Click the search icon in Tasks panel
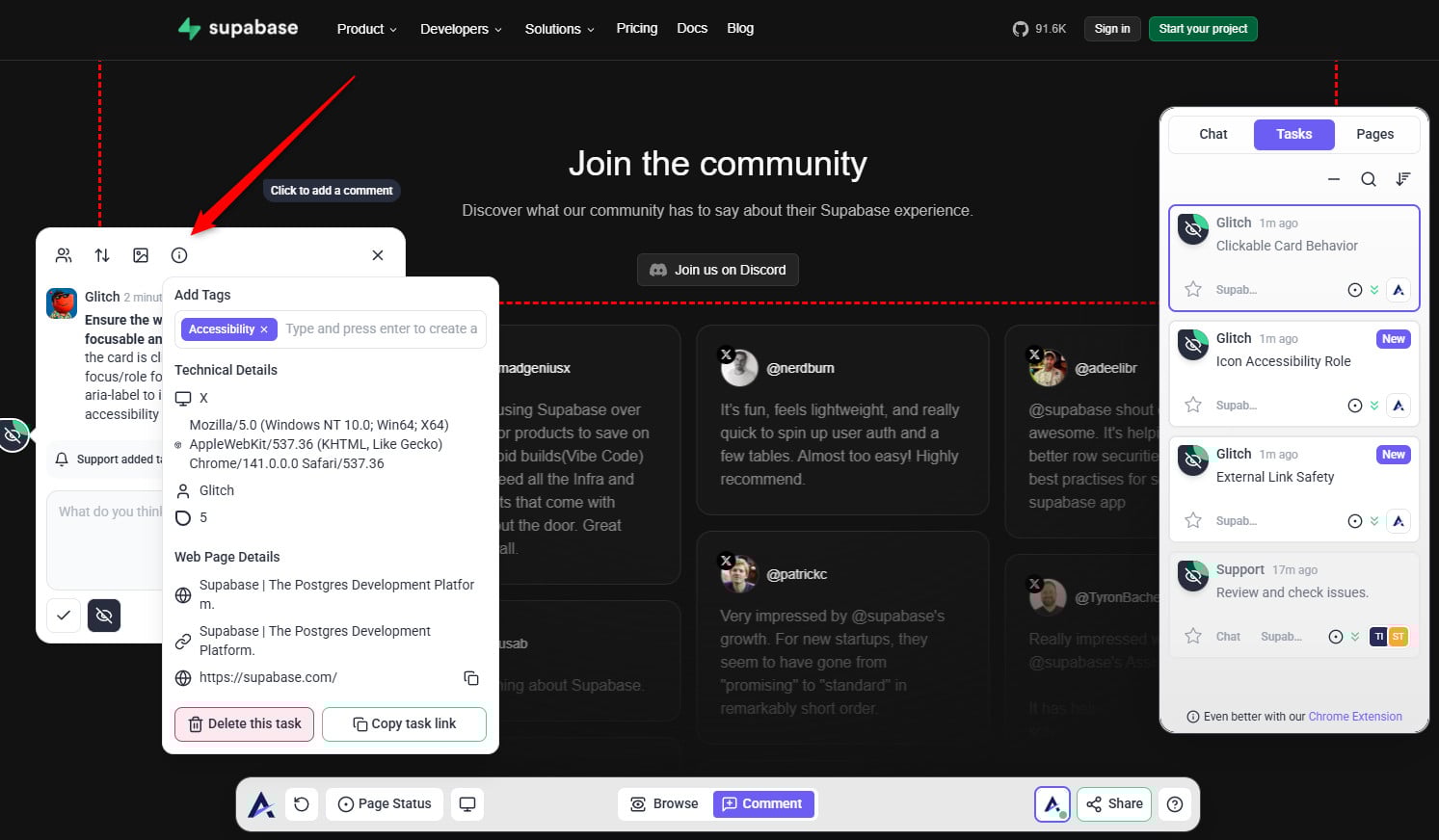1439x840 pixels. [1368, 179]
